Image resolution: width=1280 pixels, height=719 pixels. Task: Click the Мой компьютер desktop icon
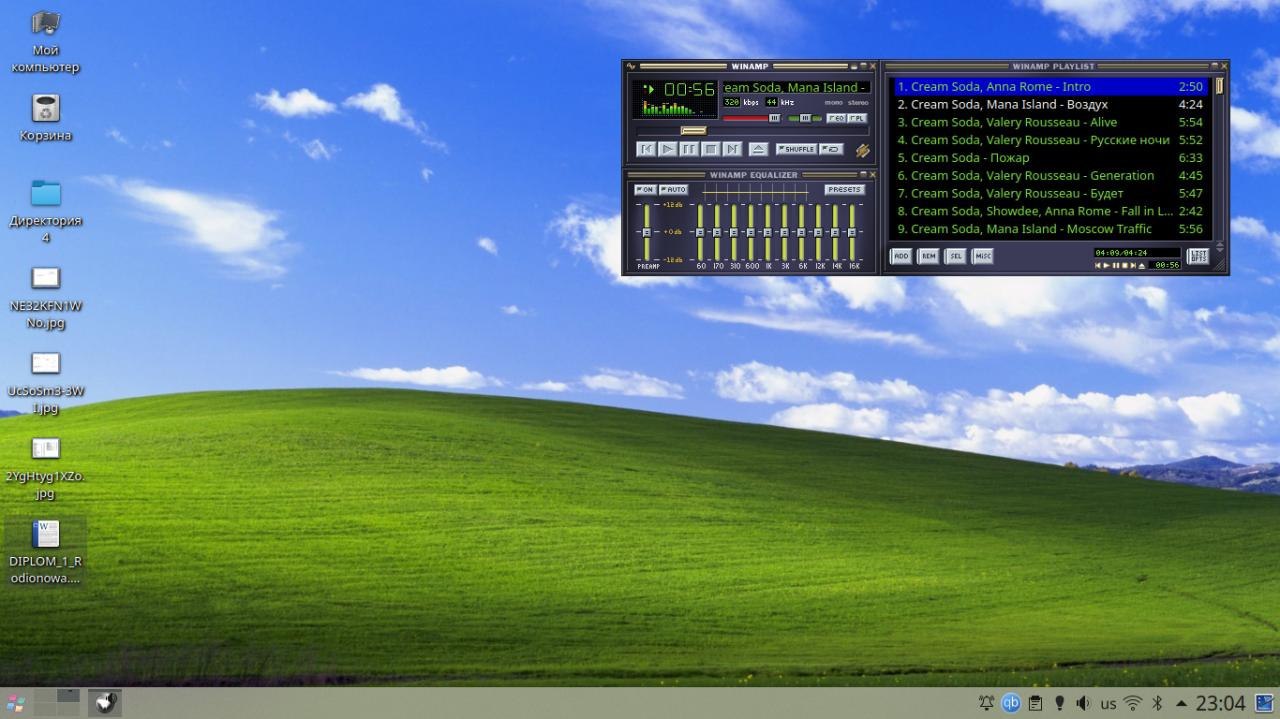[46, 41]
